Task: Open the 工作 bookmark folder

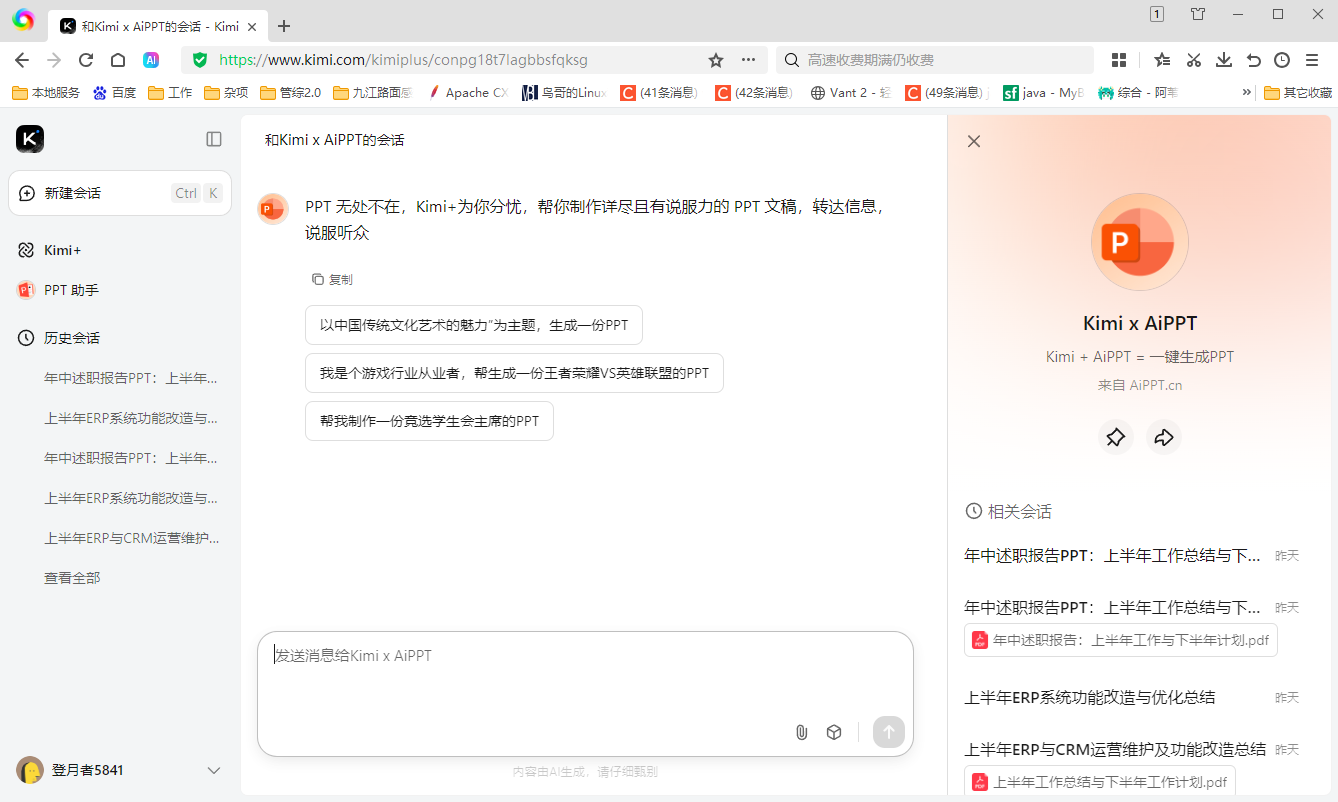Action: 170,92
